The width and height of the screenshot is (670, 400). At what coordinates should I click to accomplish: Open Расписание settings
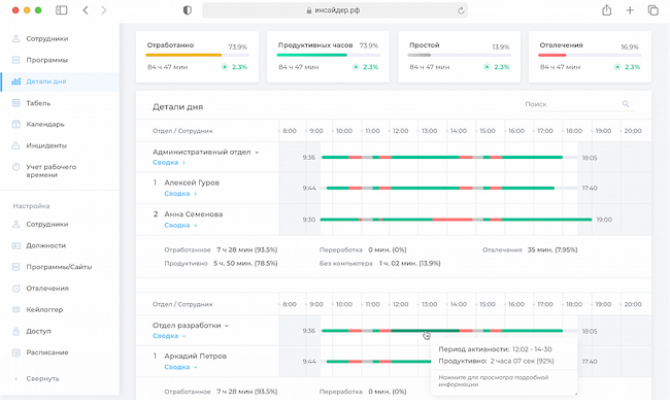point(47,352)
